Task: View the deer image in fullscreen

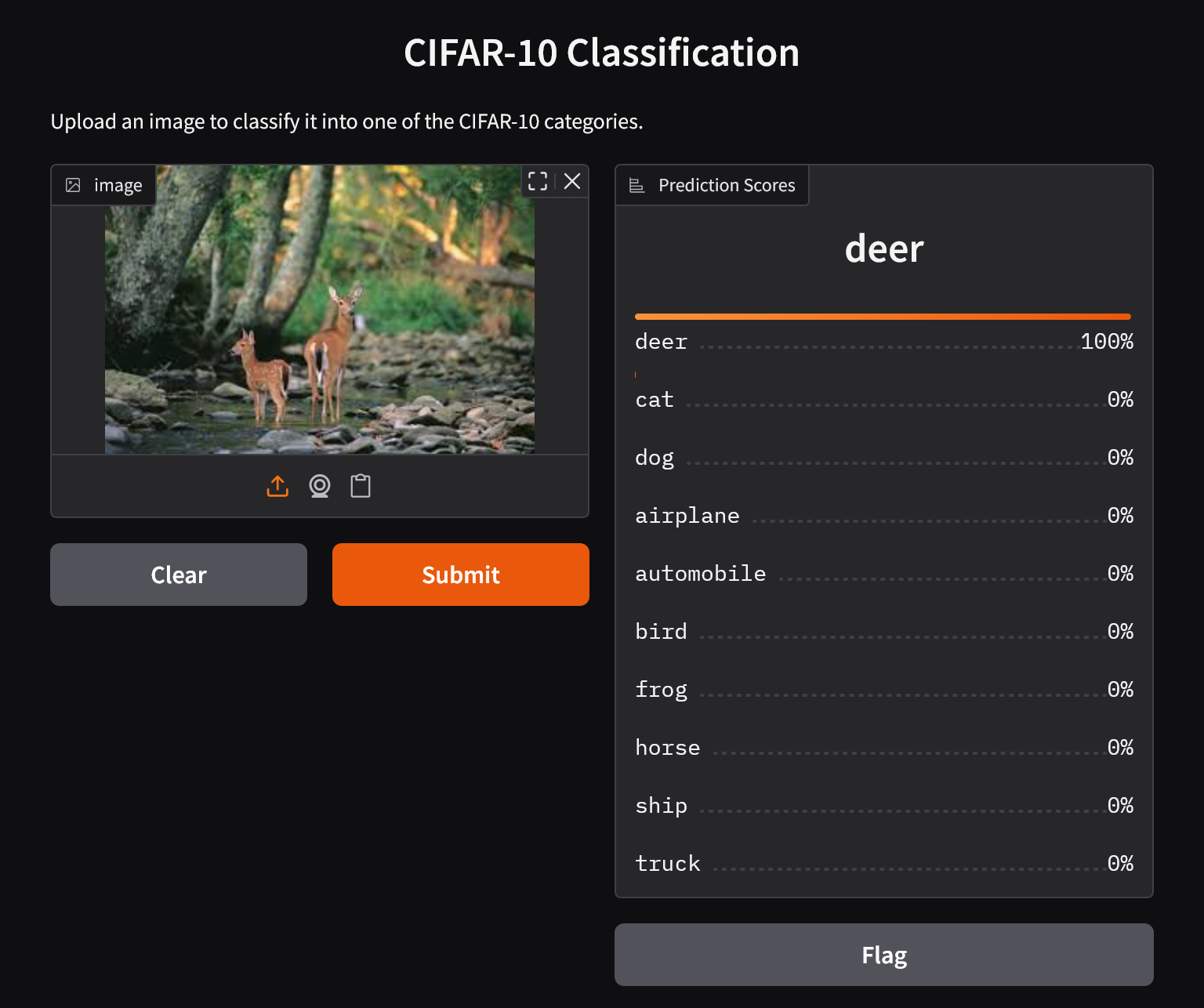Action: tap(538, 181)
